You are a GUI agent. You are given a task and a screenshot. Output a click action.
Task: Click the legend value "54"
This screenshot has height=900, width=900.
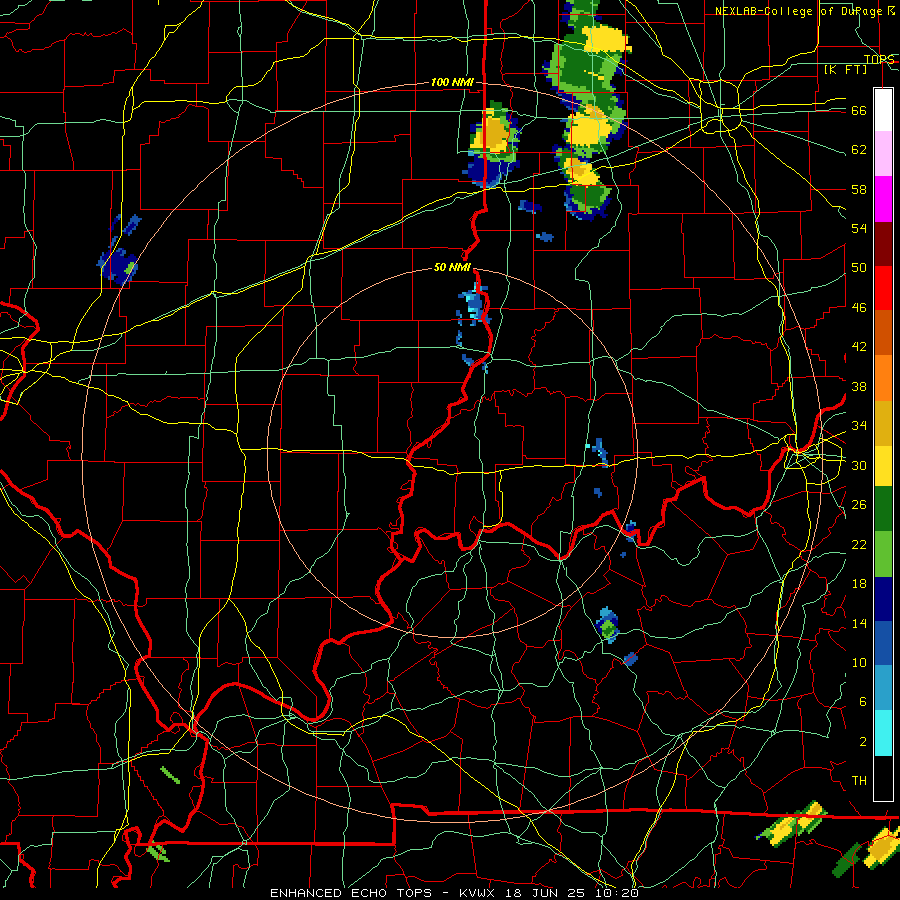click(x=859, y=228)
